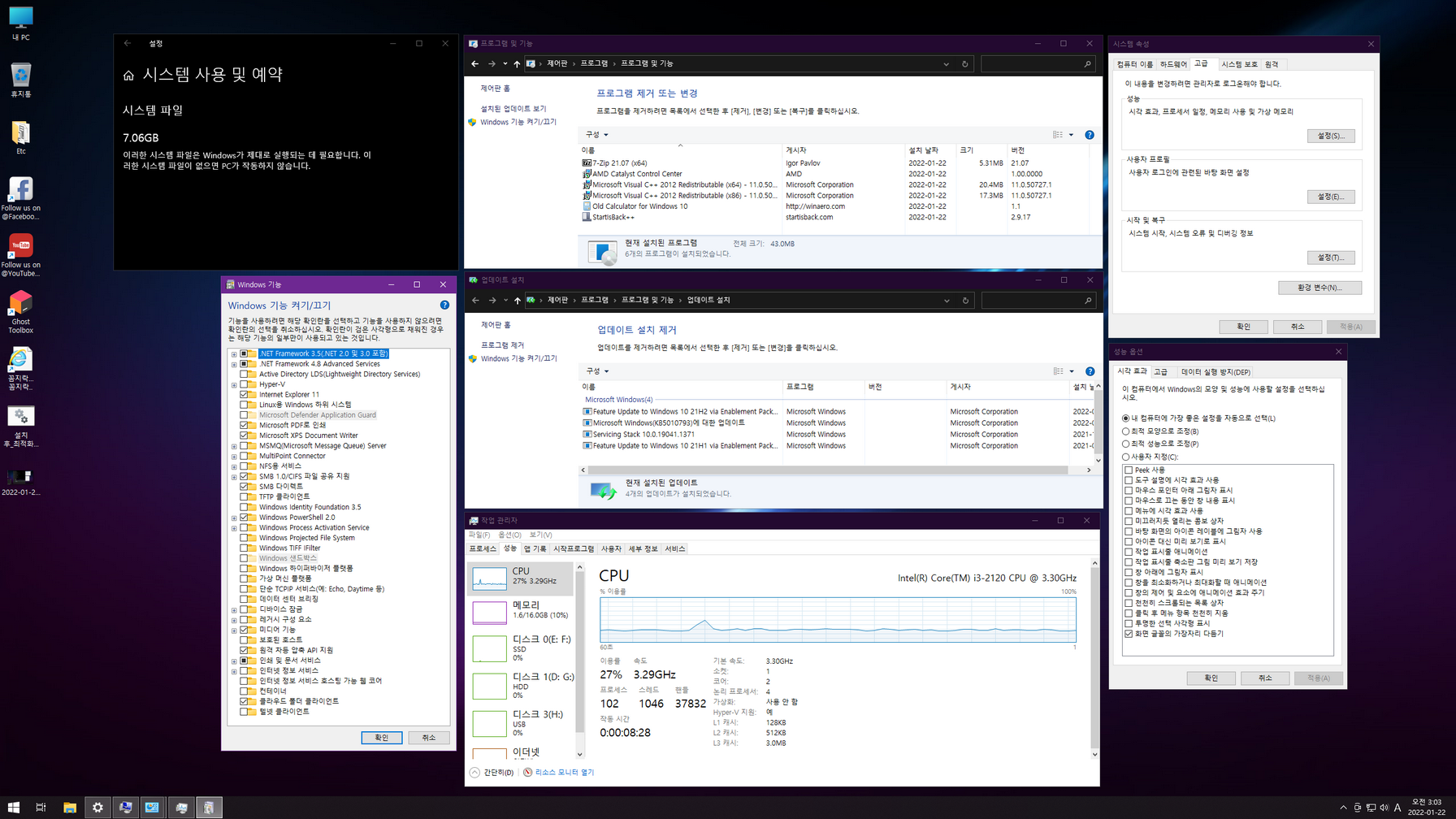
Task: Expand the .NET Framework 3.5 tree node
Action: (x=234, y=354)
